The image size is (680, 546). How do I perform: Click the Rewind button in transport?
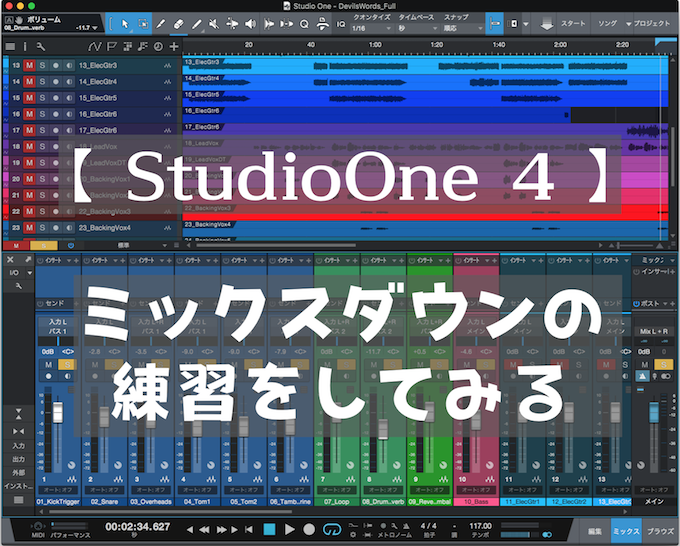click(x=204, y=530)
